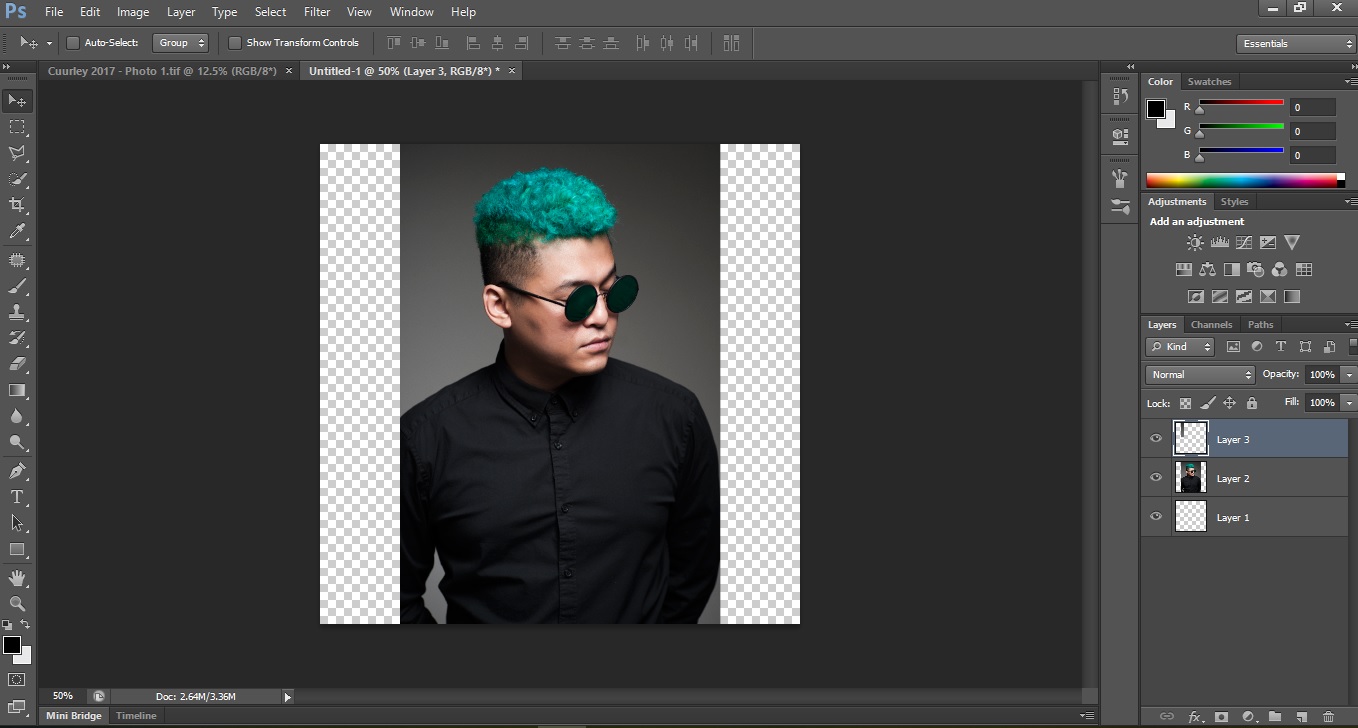
Task: Toggle lock position
Action: pyautogui.click(x=1230, y=403)
